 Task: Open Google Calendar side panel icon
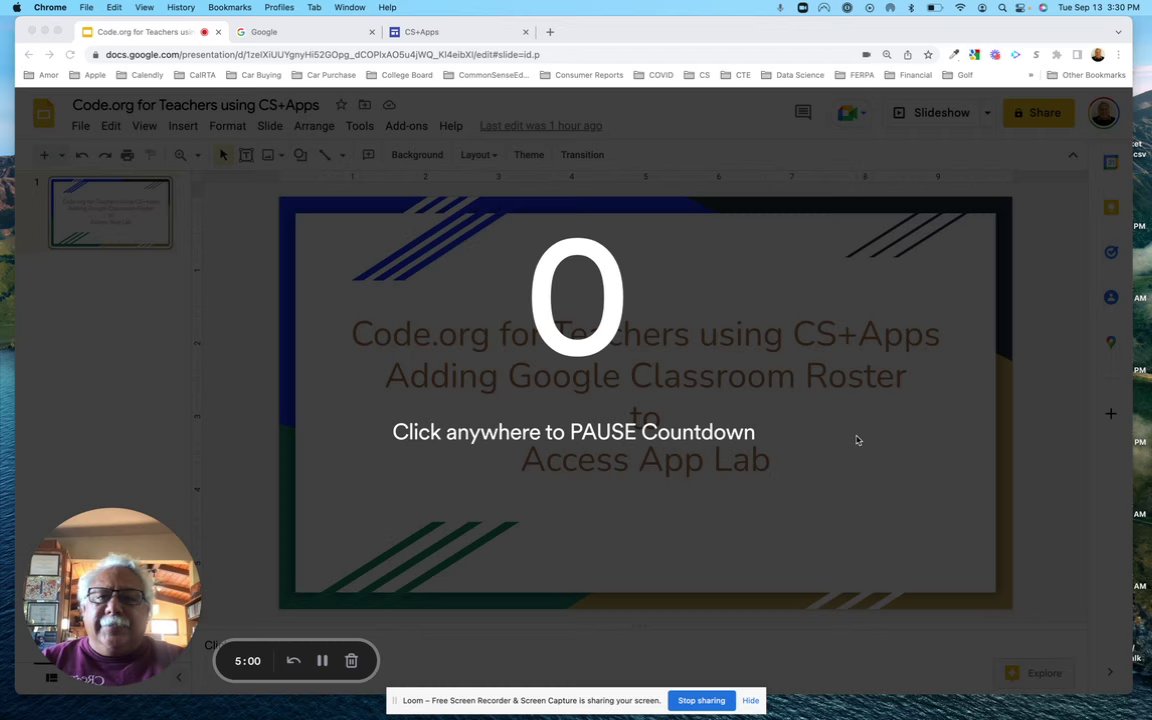click(x=1111, y=162)
